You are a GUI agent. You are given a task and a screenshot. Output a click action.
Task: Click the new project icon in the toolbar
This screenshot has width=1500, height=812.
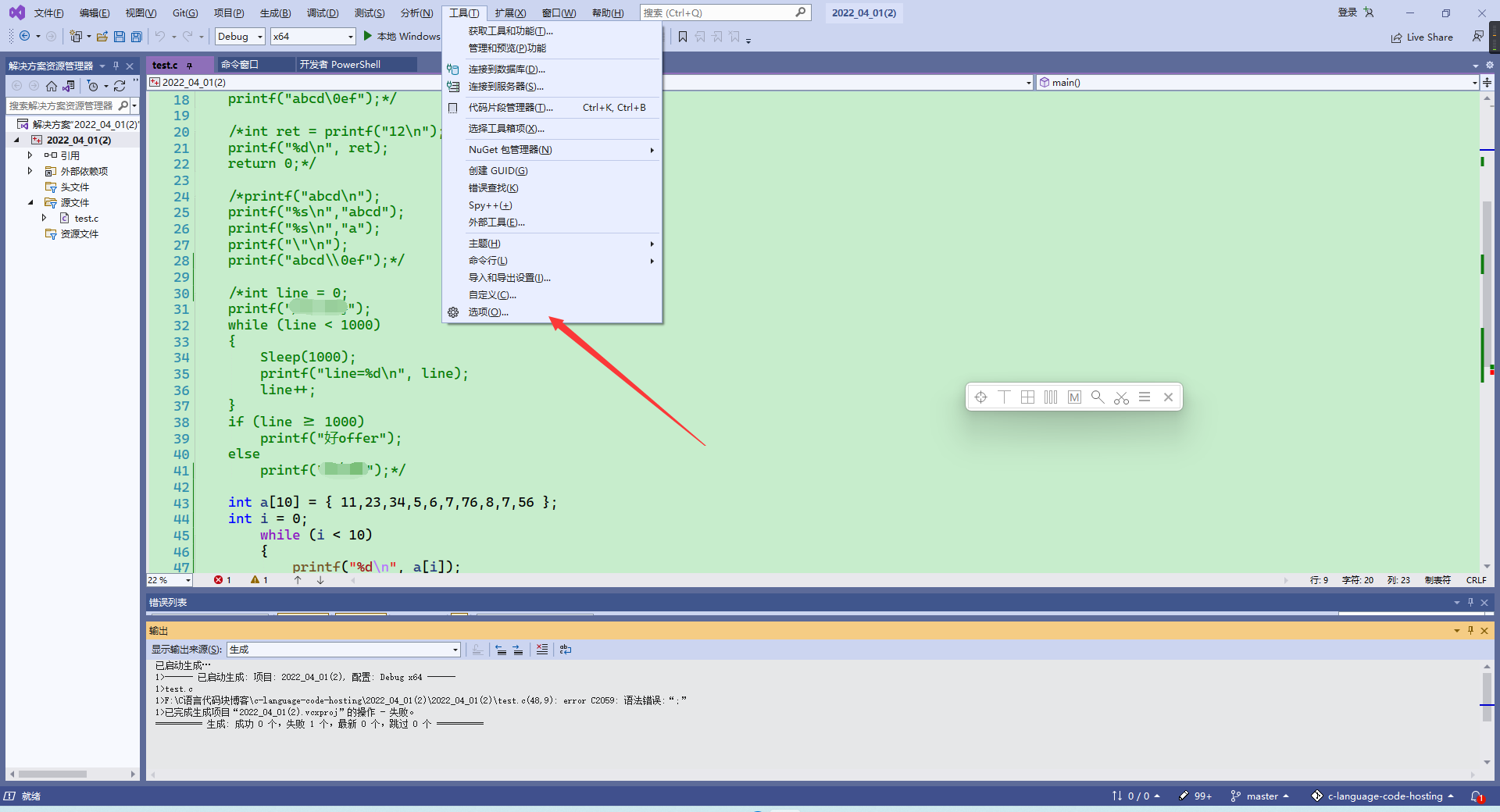click(x=76, y=36)
